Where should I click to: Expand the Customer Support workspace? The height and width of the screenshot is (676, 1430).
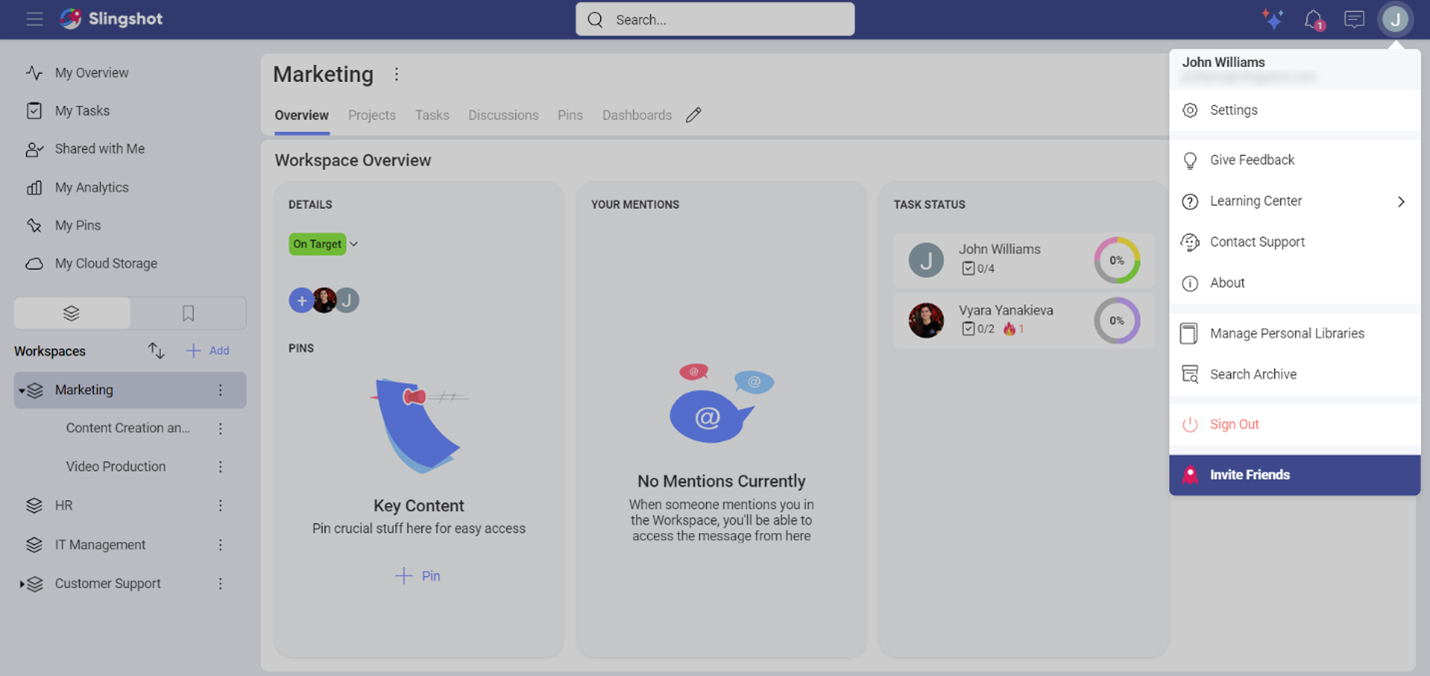point(22,584)
